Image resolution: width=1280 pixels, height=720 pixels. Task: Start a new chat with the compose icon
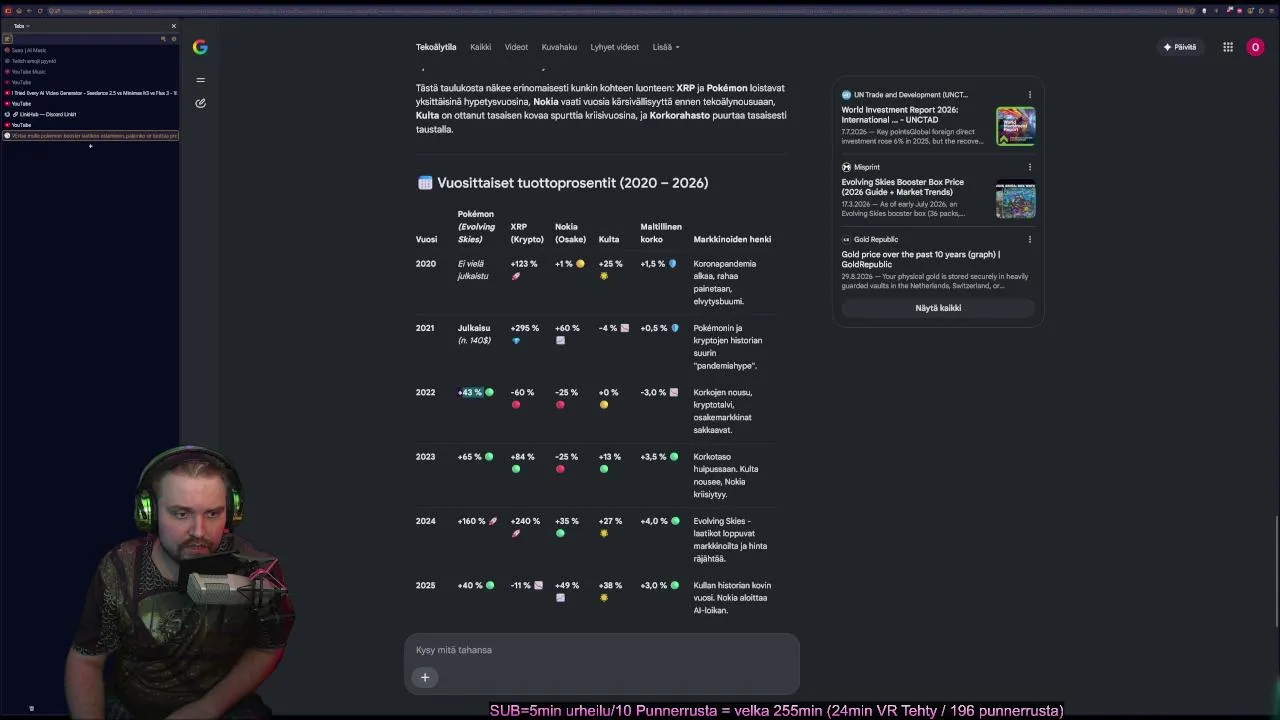(x=201, y=103)
